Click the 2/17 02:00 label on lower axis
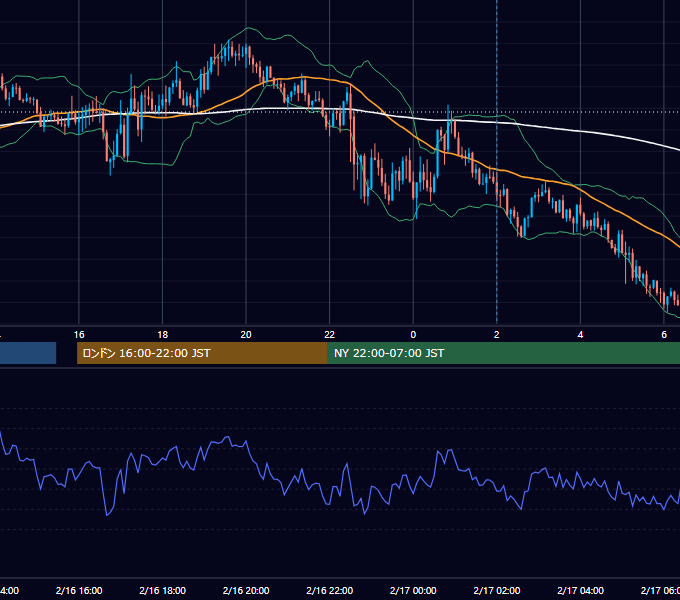This screenshot has height=600, width=680. pyautogui.click(x=497, y=590)
